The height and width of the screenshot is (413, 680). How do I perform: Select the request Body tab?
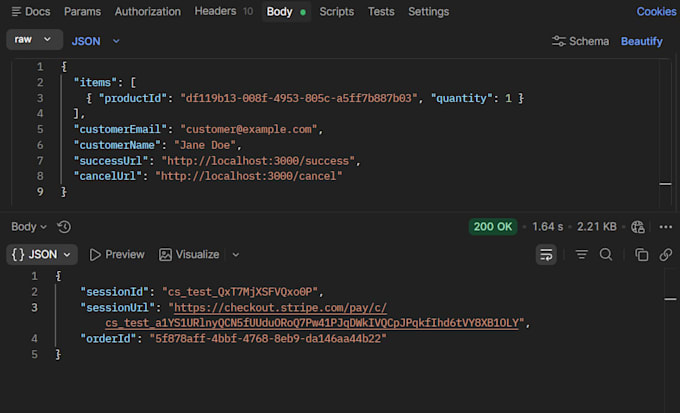pos(286,12)
